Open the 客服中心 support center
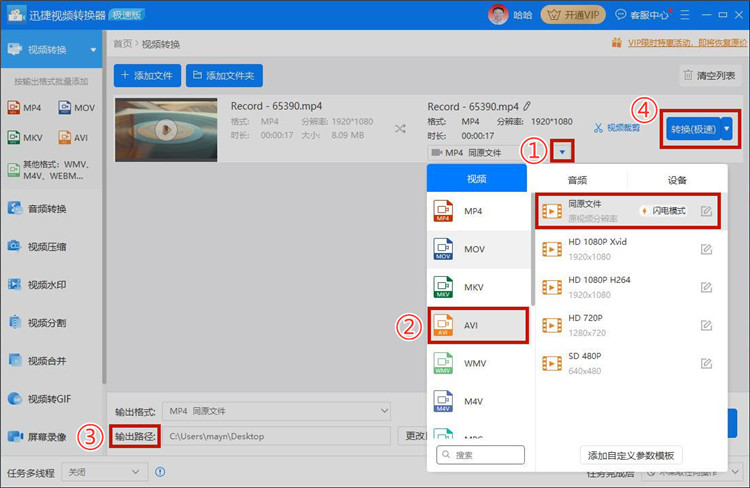 click(643, 15)
